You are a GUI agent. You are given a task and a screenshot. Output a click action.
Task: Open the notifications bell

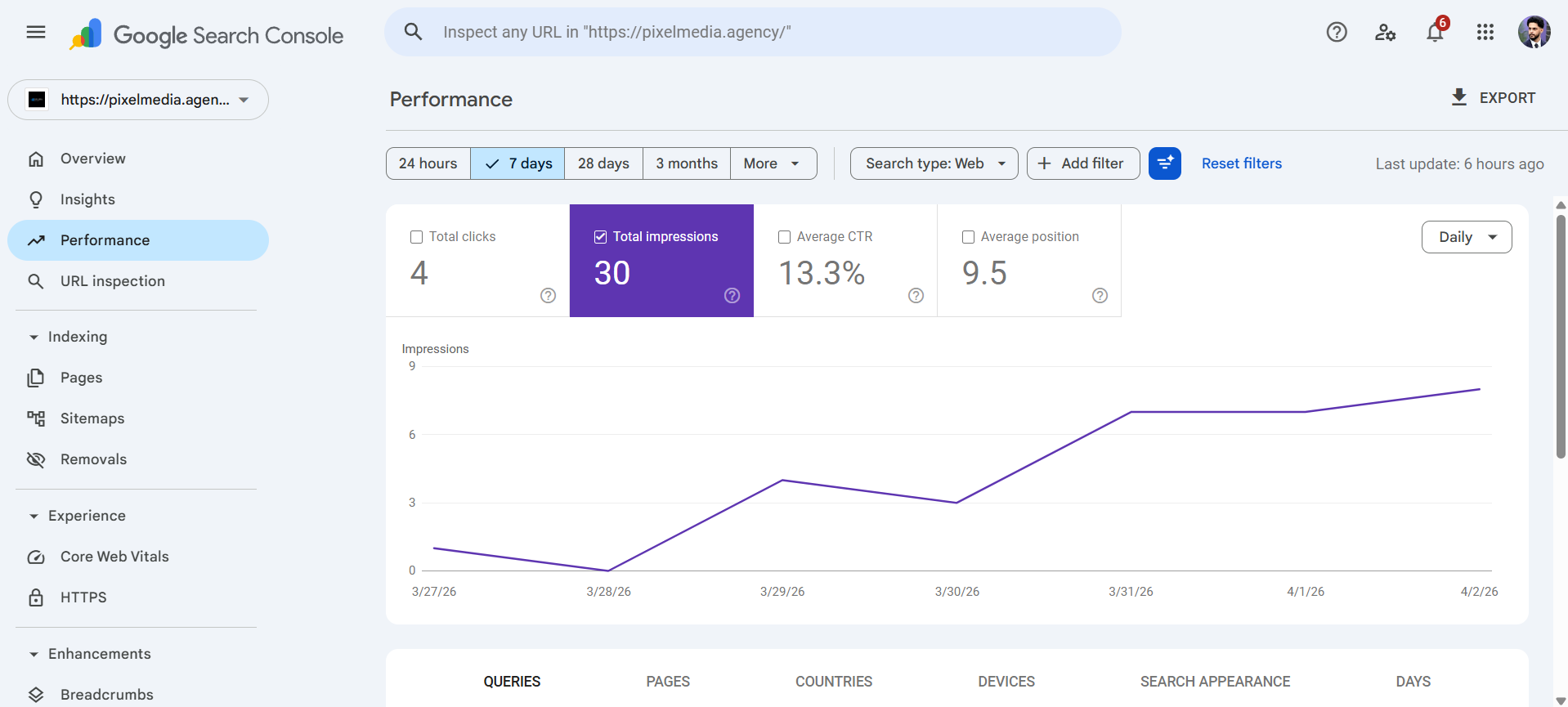pos(1435,33)
